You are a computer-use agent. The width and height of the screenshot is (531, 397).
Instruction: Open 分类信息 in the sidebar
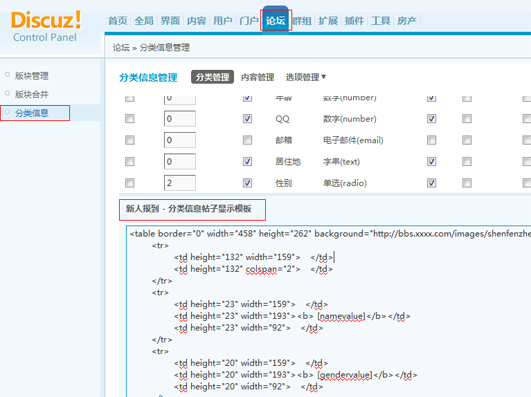31,113
